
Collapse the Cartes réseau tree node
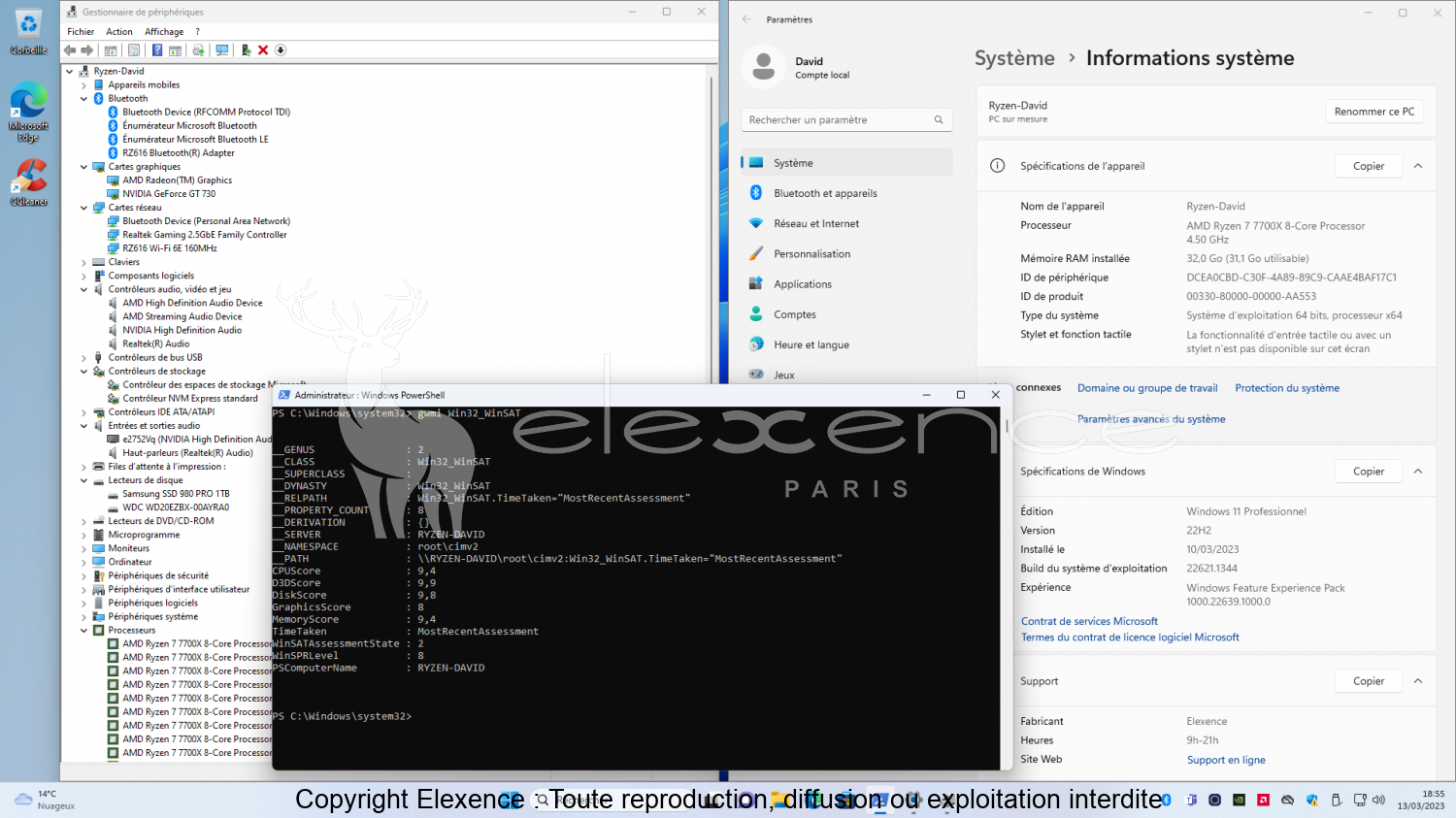[x=83, y=208]
